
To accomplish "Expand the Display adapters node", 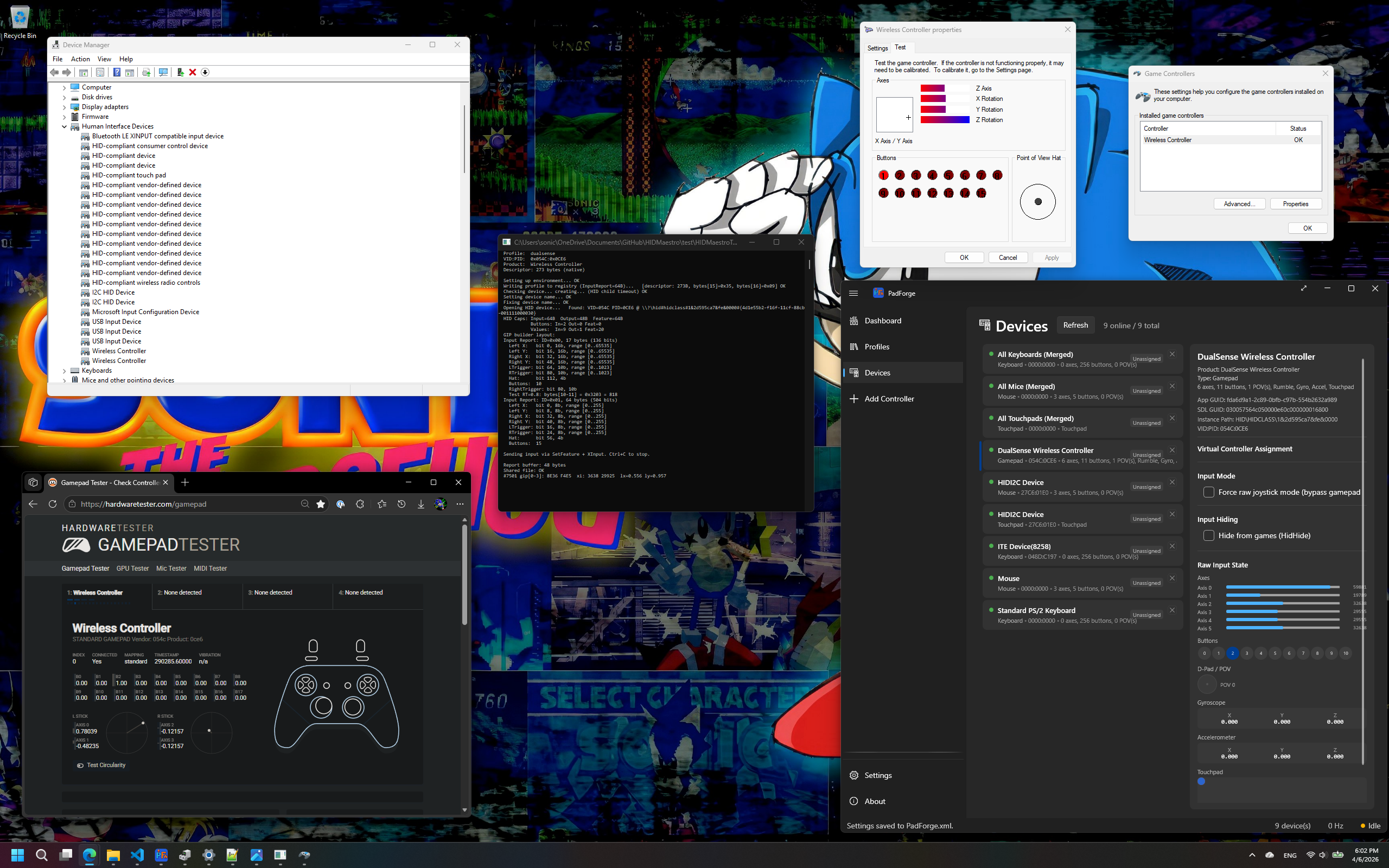I will click(64, 107).
